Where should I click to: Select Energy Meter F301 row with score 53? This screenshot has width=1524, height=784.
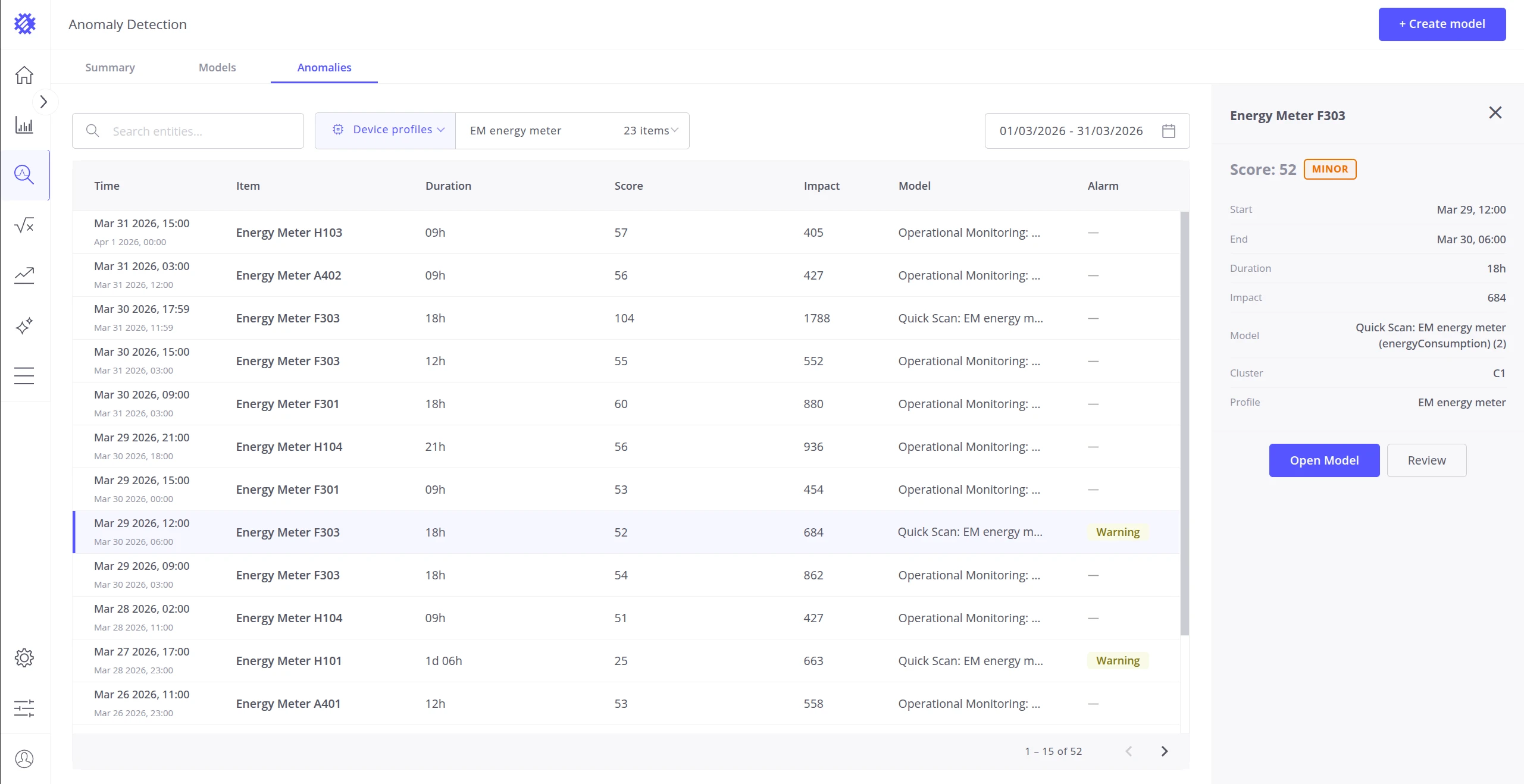[x=626, y=490]
